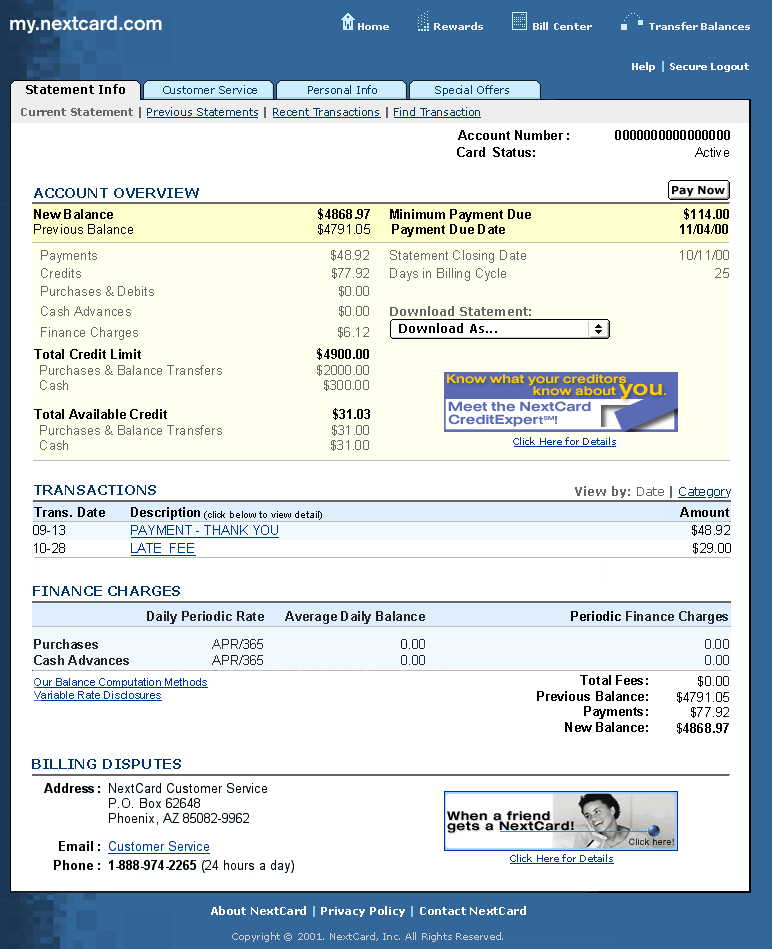The image size is (772, 949).
Task: View transactions by Date
Action: coord(650,491)
